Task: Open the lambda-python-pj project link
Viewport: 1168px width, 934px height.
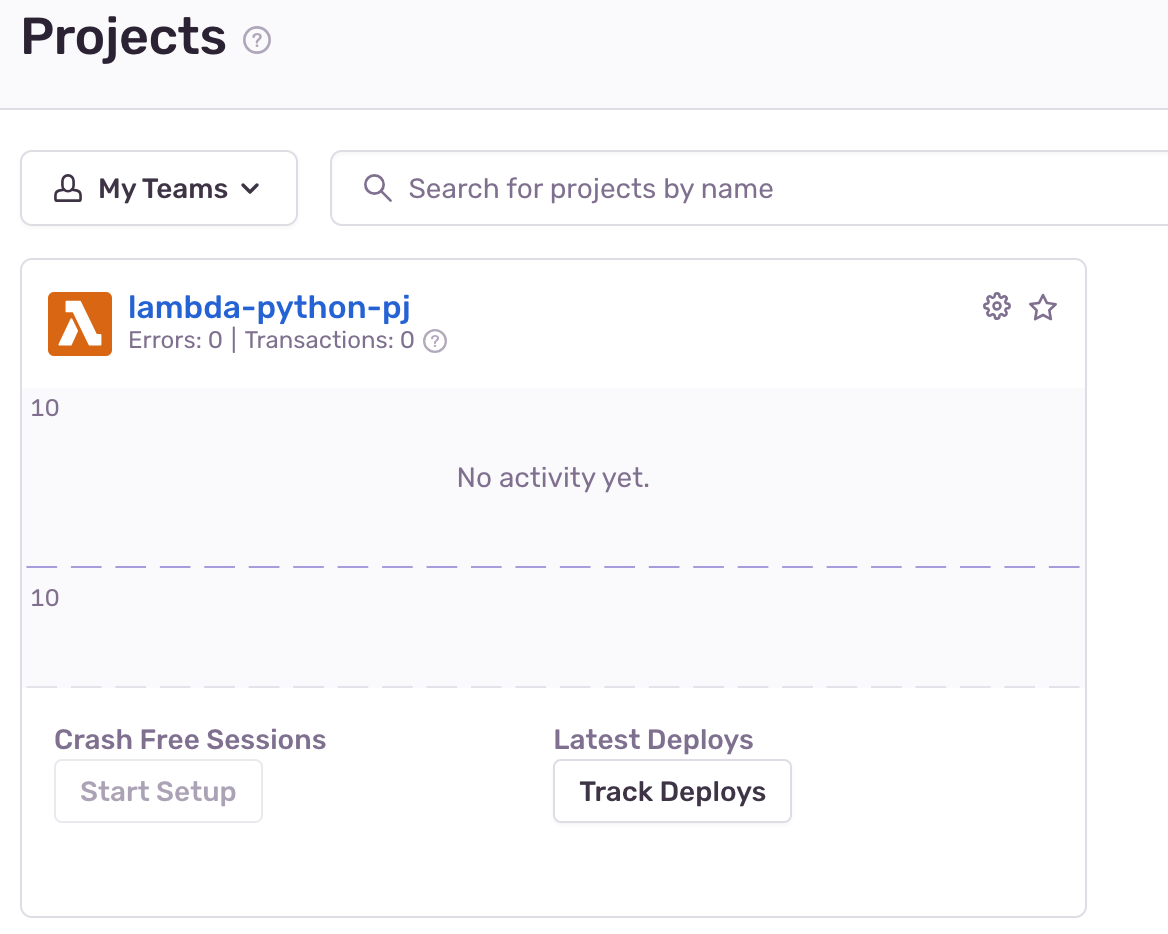Action: point(269,307)
